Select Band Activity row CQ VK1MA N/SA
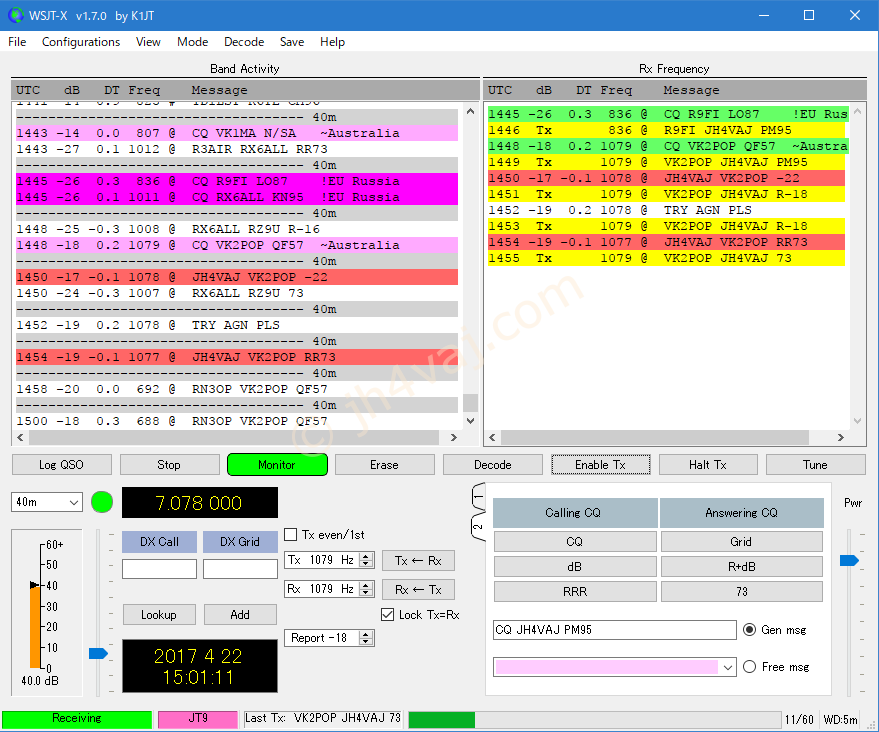879x732 pixels. tap(237, 133)
